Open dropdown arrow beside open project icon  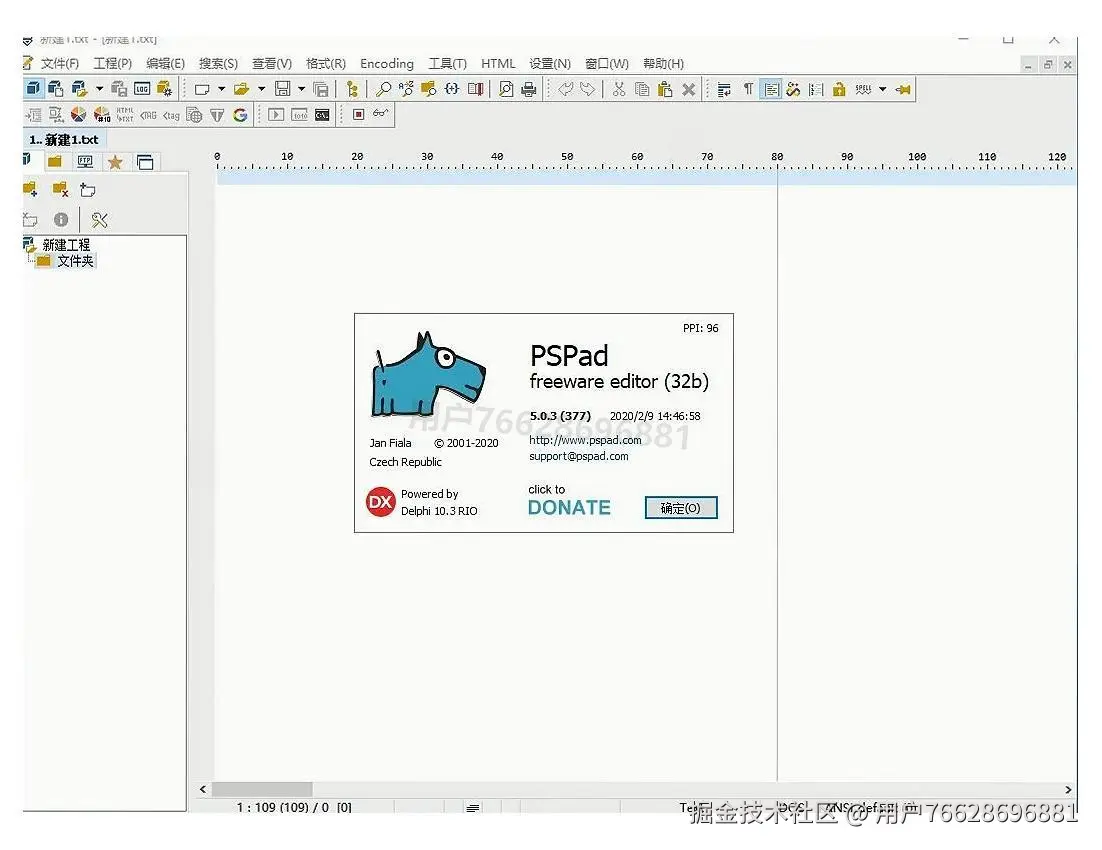(x=99, y=89)
